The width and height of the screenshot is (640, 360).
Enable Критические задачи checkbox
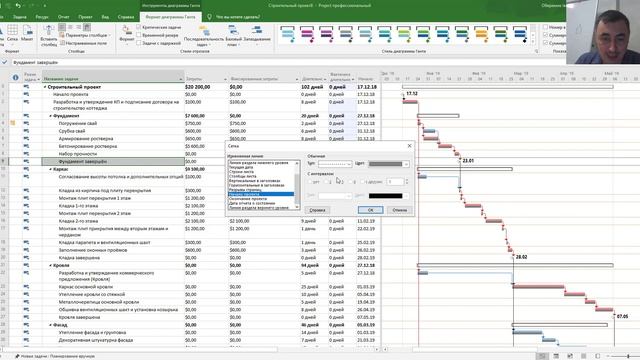pos(139,27)
